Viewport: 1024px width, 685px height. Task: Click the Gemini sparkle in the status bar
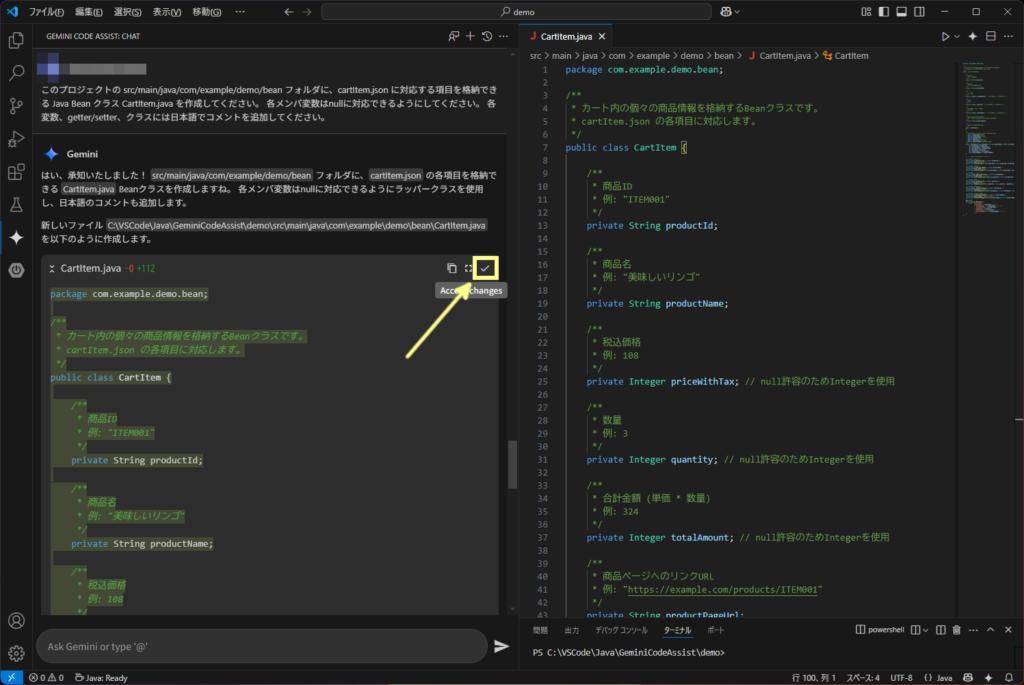(988, 678)
